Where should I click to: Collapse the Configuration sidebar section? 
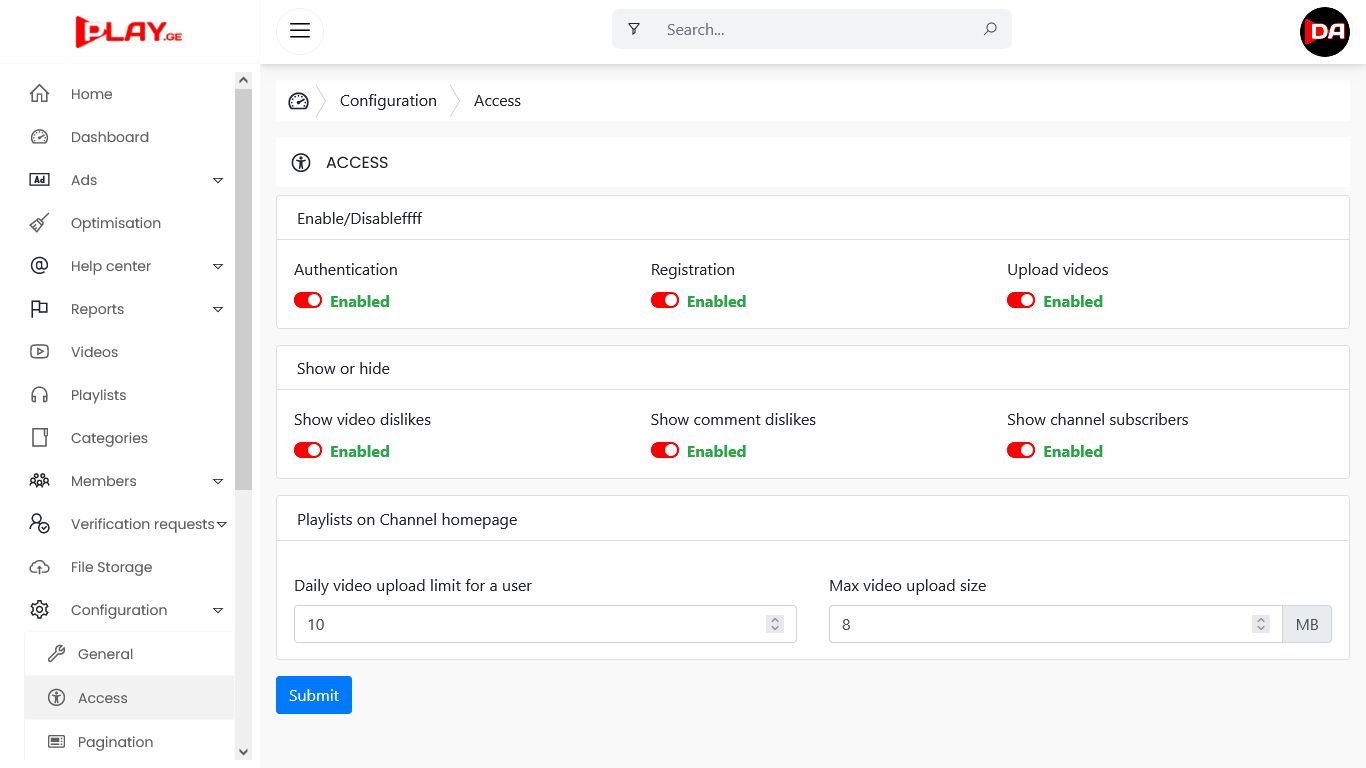218,610
